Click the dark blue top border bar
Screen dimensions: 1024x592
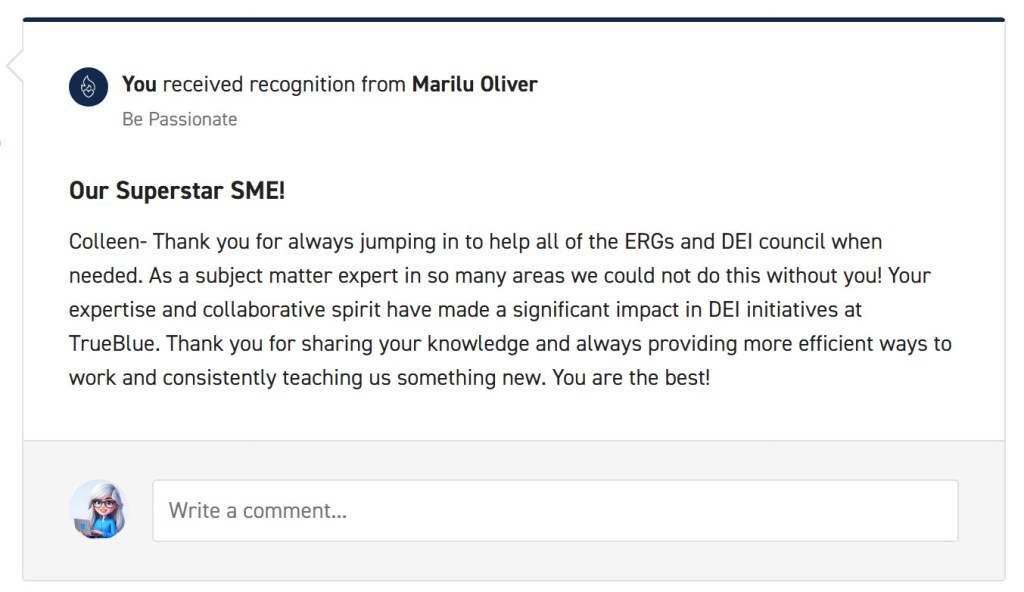click(x=513, y=19)
